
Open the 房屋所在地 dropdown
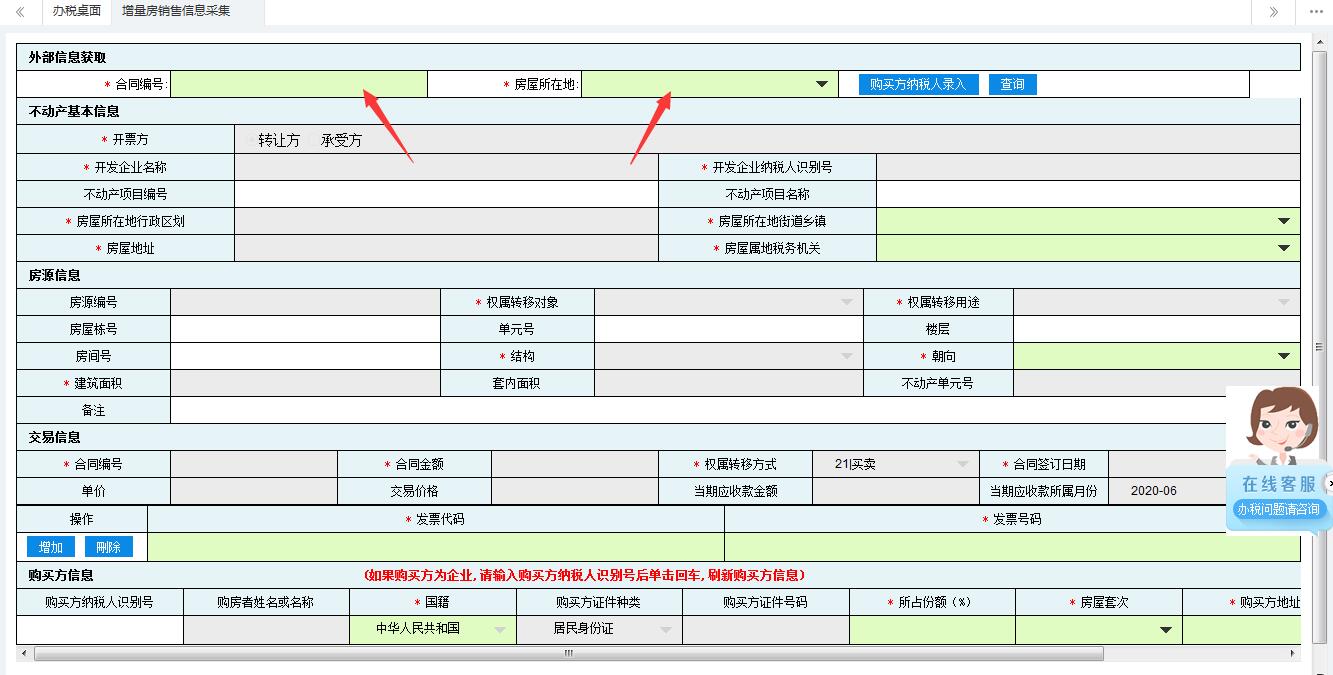[822, 84]
